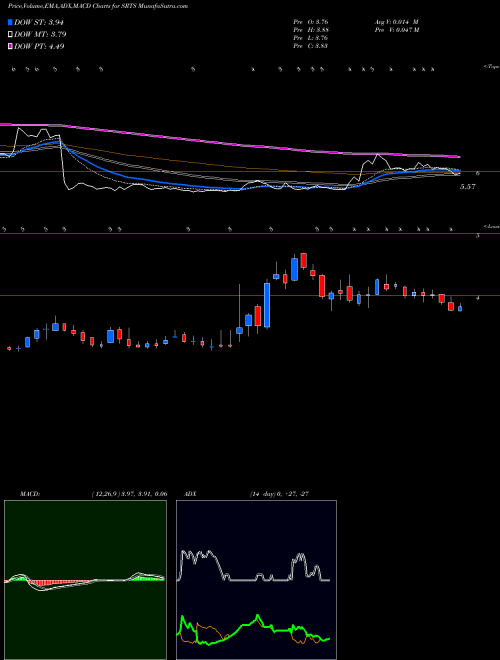Click the blue DOW ST legend swatch
The height and width of the screenshot is (660, 500).
(x=11, y=22)
